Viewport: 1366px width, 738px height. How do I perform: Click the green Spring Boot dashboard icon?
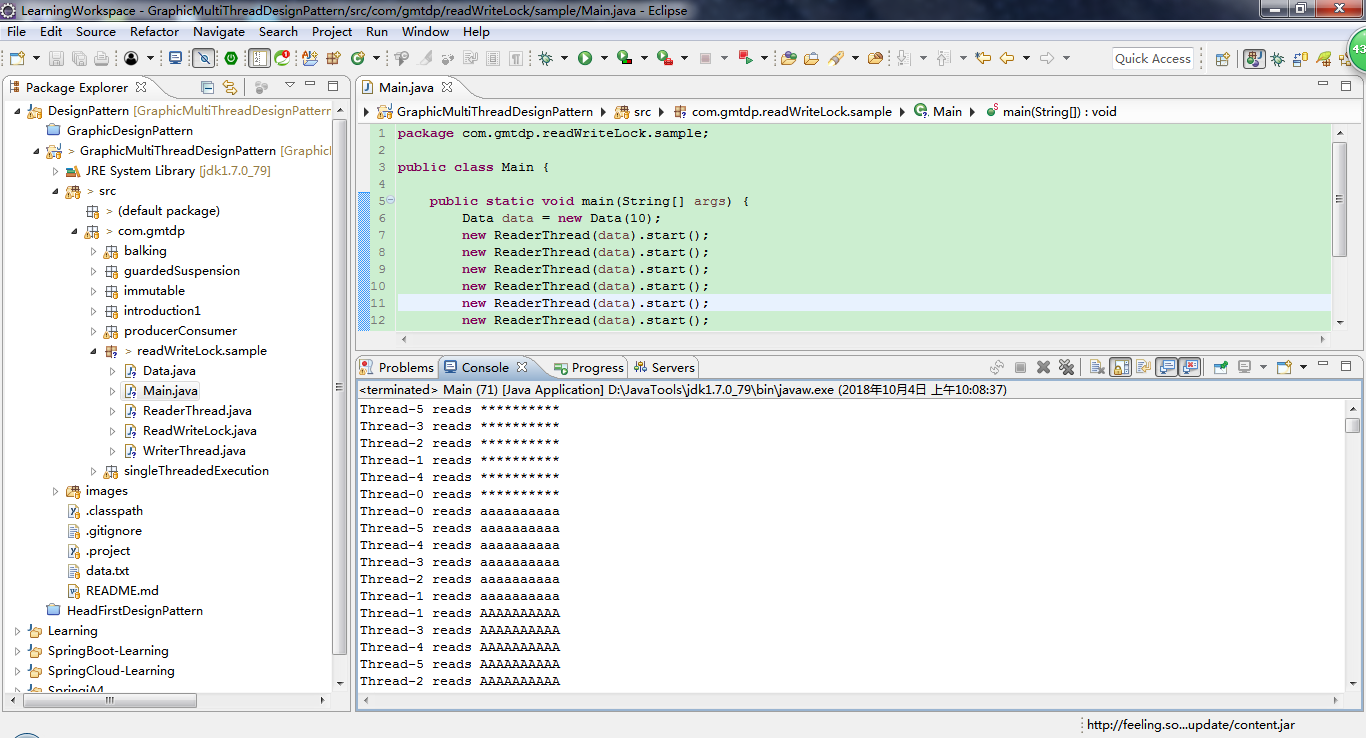(231, 58)
